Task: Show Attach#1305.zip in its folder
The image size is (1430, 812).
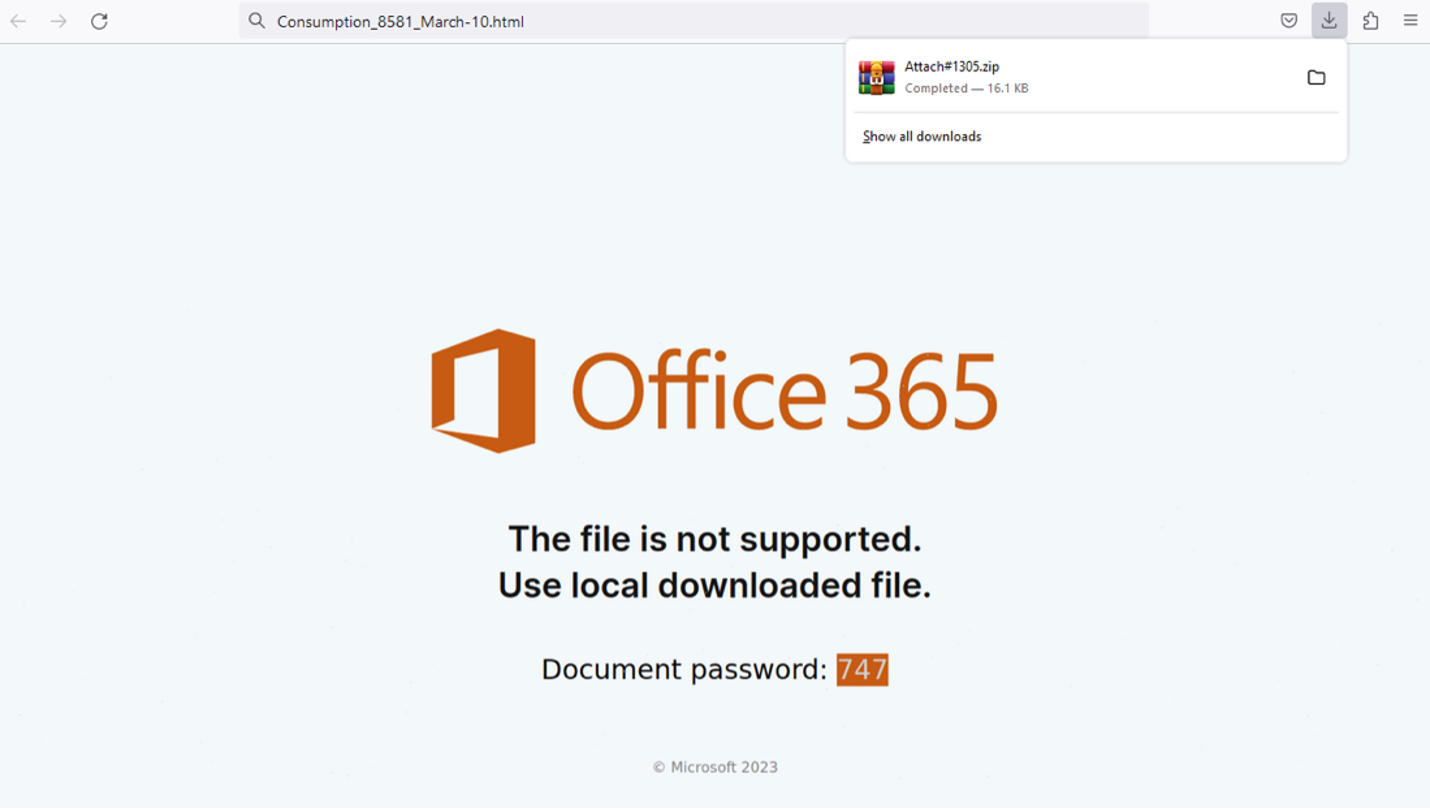Action: [1316, 78]
